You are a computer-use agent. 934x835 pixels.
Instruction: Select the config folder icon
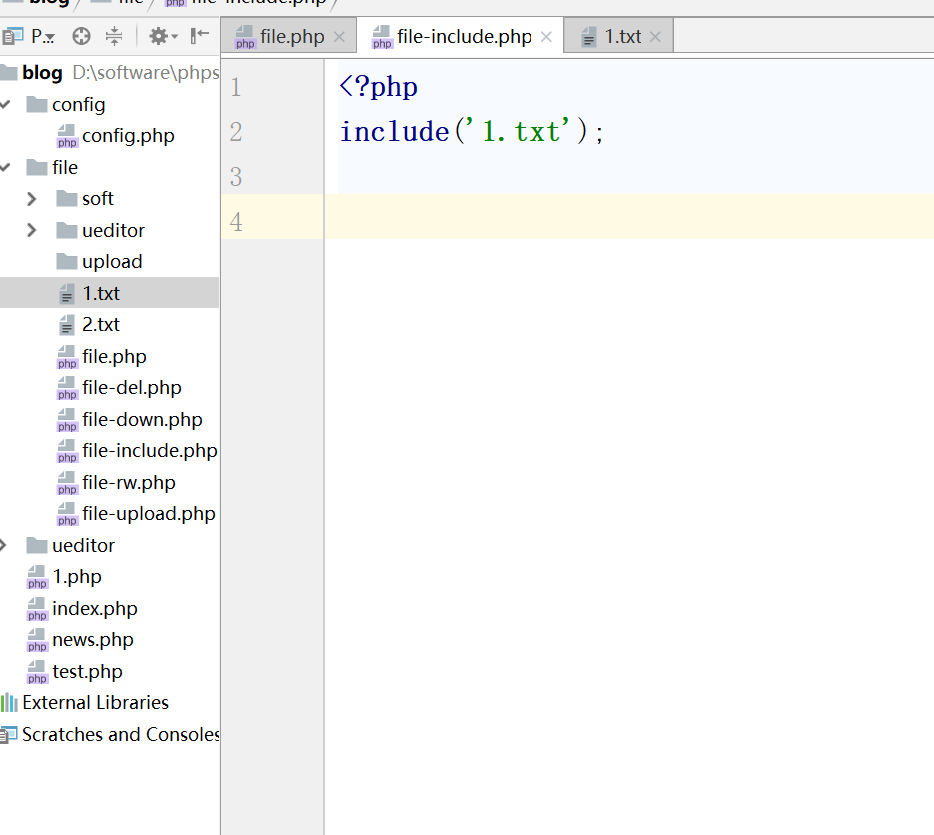[37, 105]
